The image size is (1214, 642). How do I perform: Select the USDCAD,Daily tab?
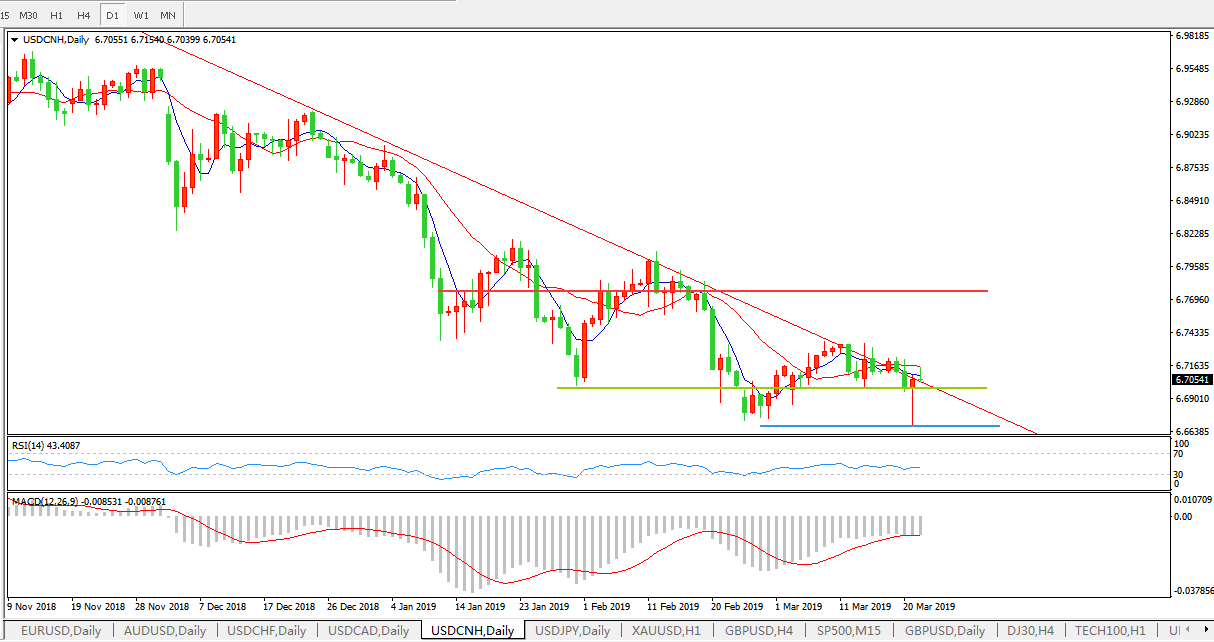[369, 631]
